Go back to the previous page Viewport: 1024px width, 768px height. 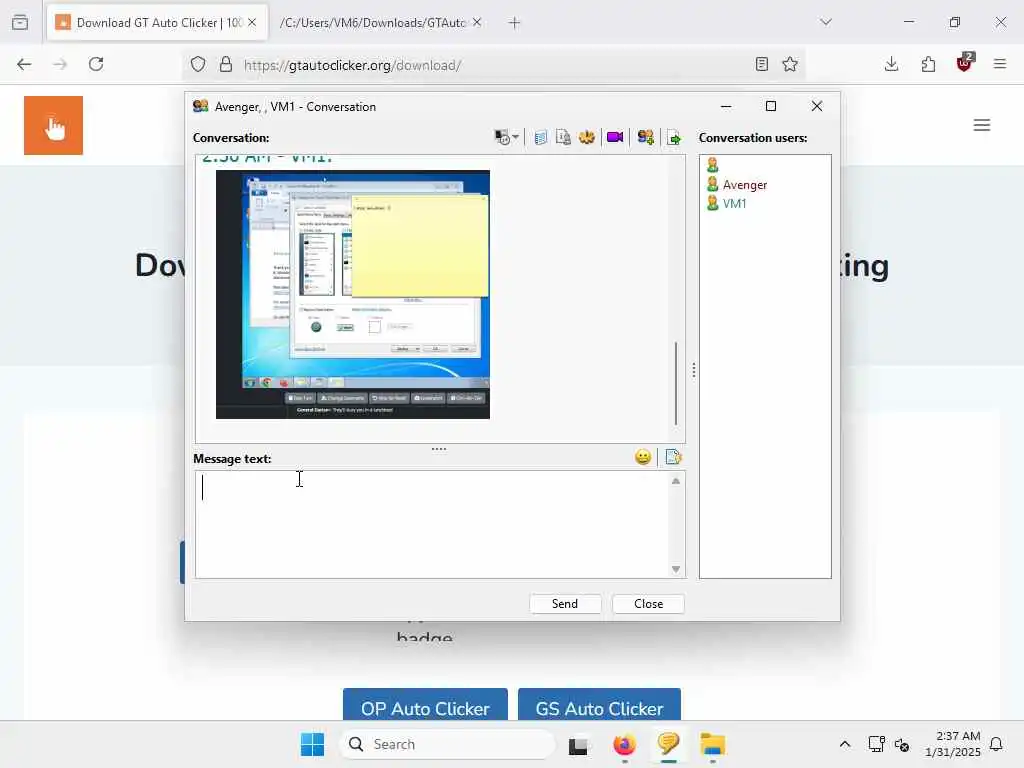(x=24, y=64)
